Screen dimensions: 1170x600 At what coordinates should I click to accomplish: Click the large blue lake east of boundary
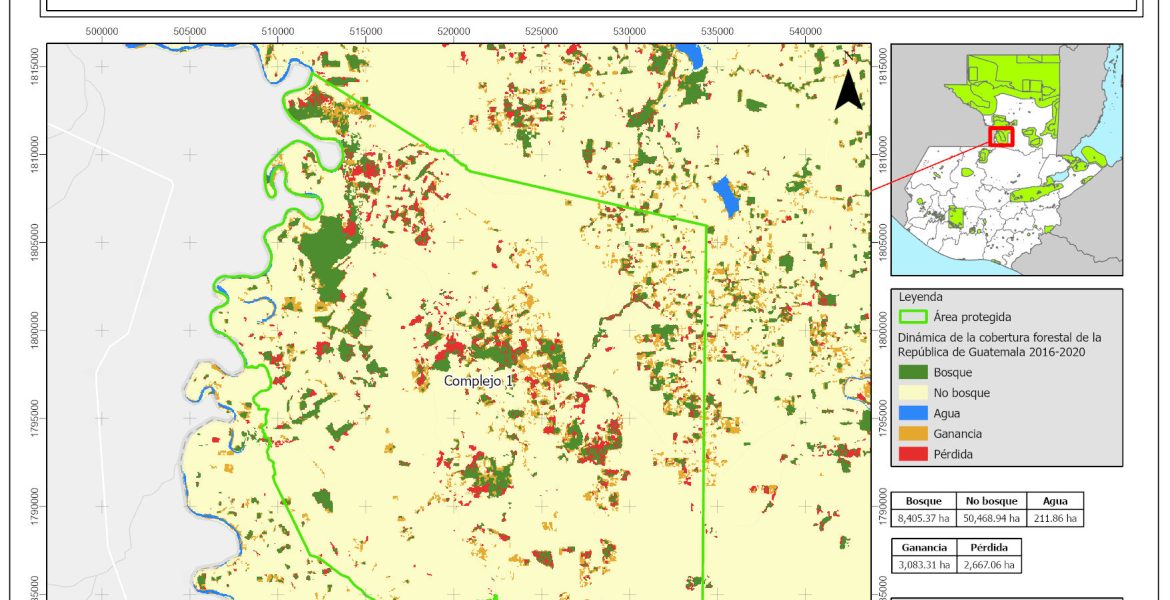pos(726,196)
